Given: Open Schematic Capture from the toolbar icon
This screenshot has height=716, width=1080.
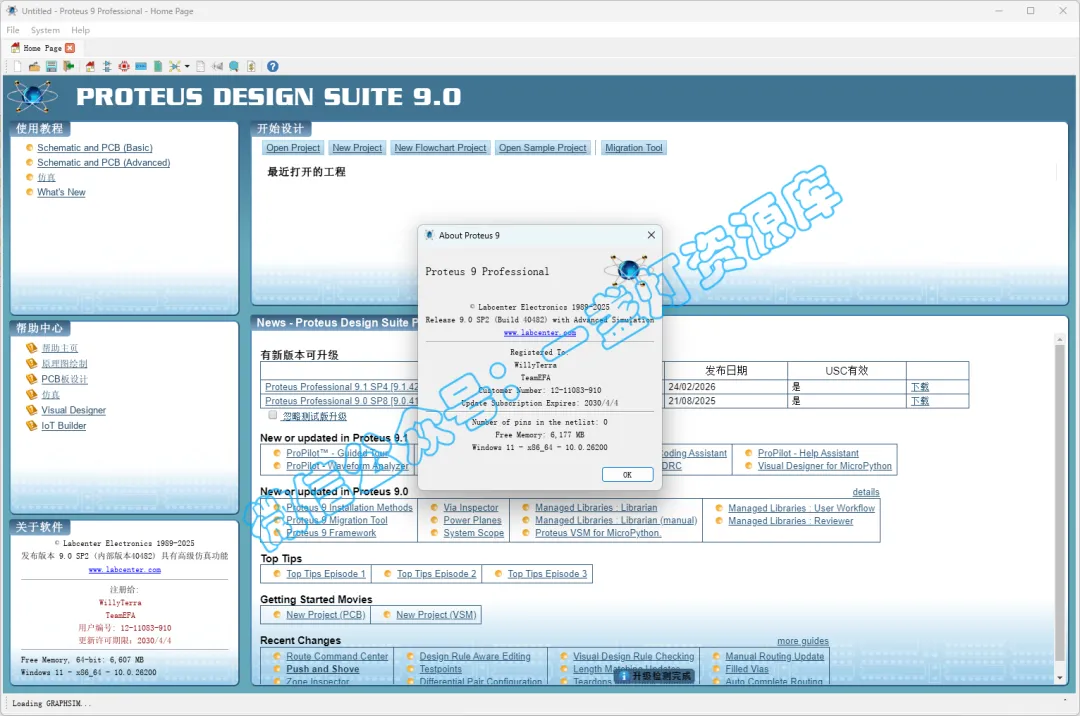Looking at the screenshot, I should pos(107,67).
